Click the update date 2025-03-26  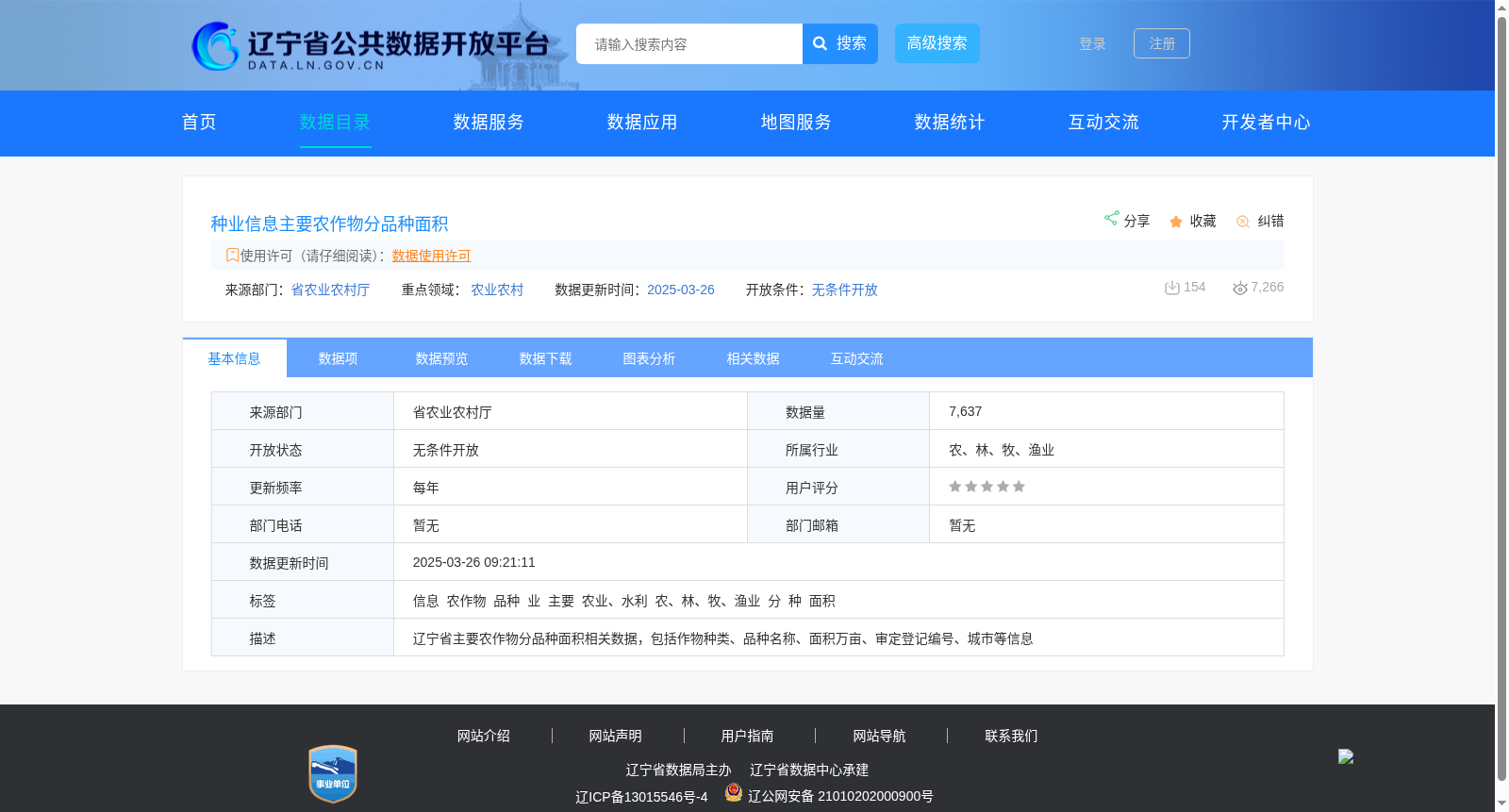pyautogui.click(x=681, y=290)
